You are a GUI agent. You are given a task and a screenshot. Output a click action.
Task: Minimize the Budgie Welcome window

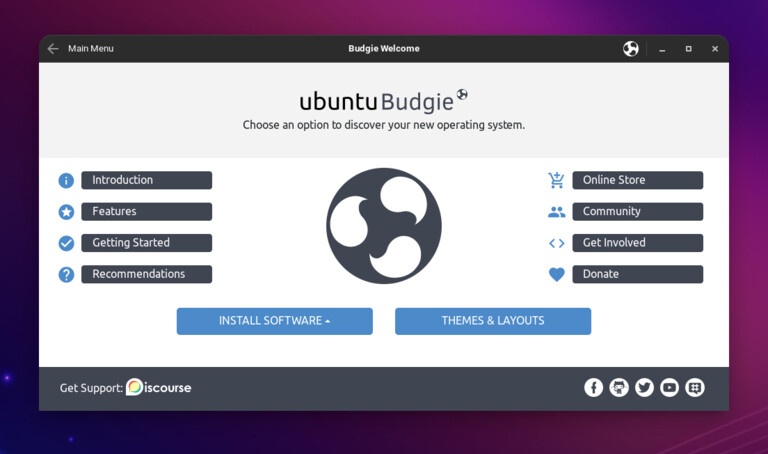(662, 49)
